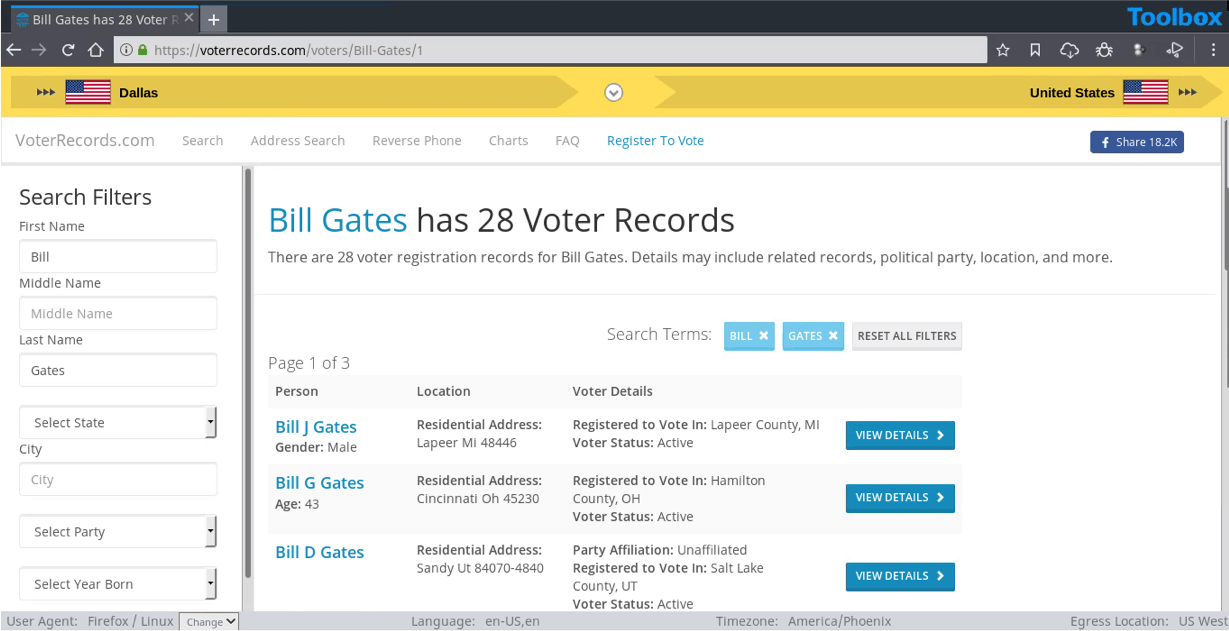Star this page with the favorite icon
The width and height of the screenshot is (1229, 631).
tap(1003, 50)
